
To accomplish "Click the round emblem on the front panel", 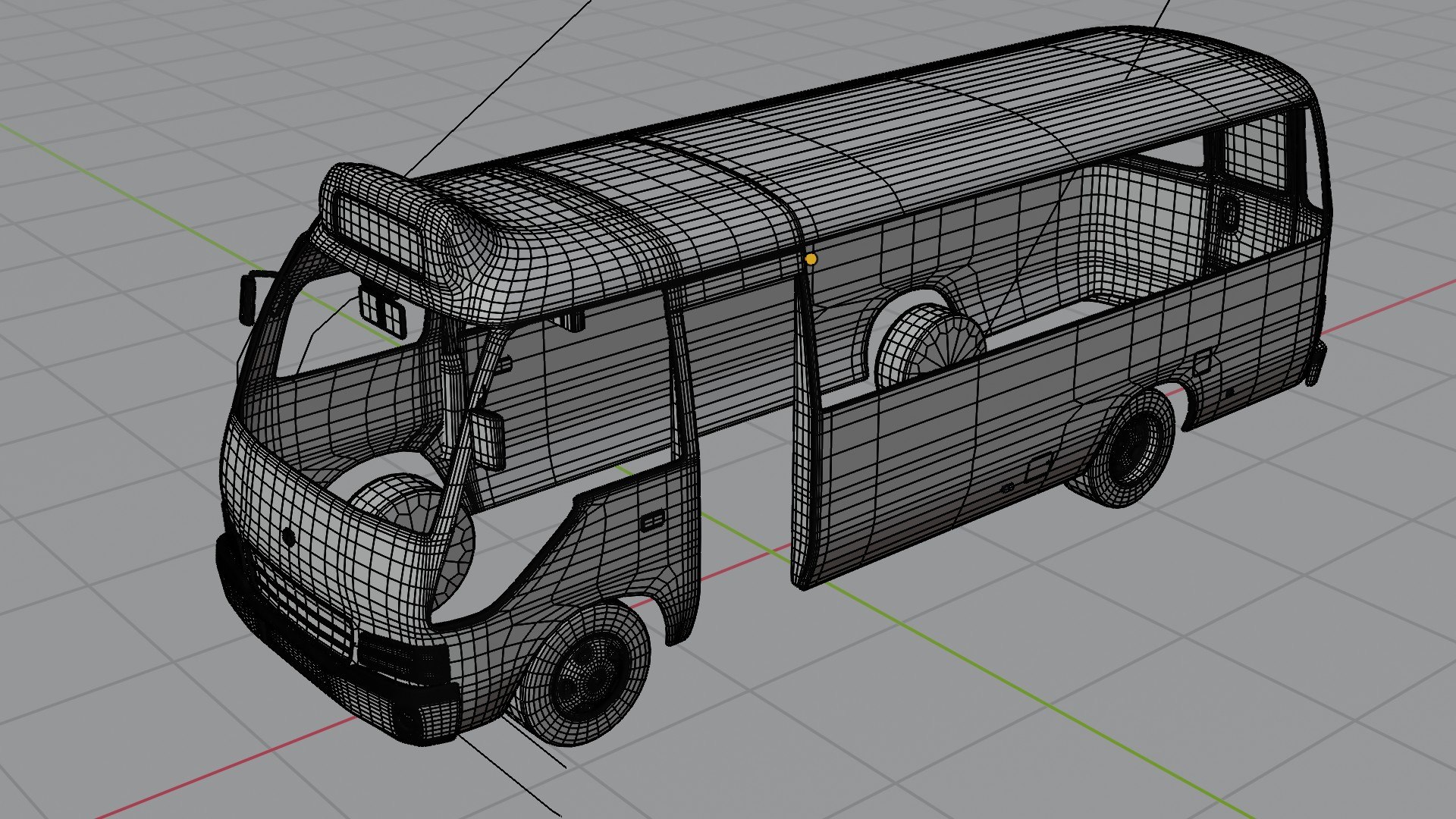I will click(289, 537).
